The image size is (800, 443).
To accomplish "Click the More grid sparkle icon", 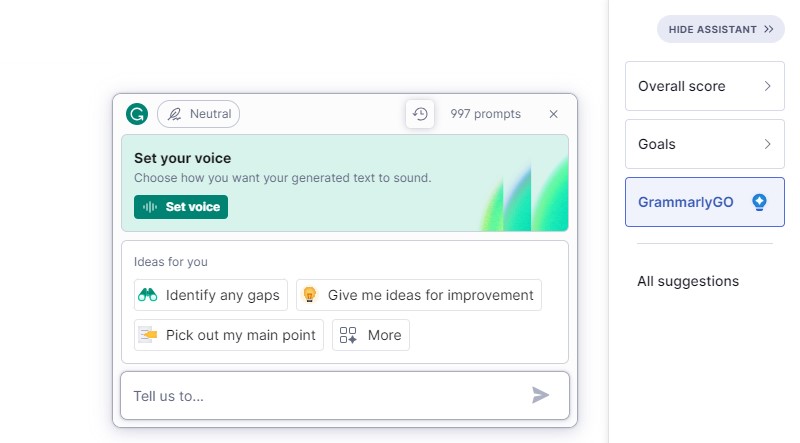I will pyautogui.click(x=348, y=335).
